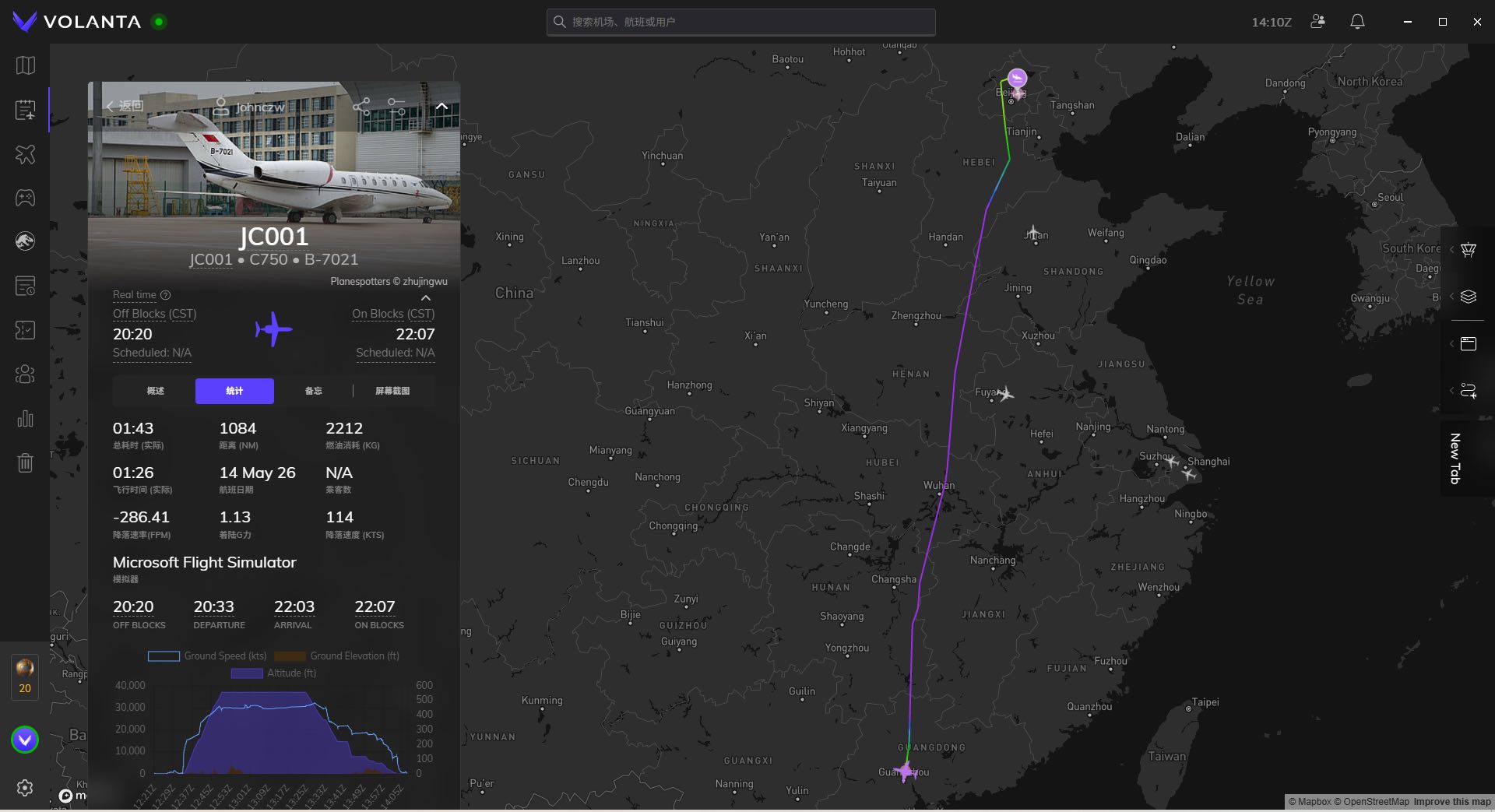Click the 1.13 landing G-force value
1495x812 pixels.
234,517
